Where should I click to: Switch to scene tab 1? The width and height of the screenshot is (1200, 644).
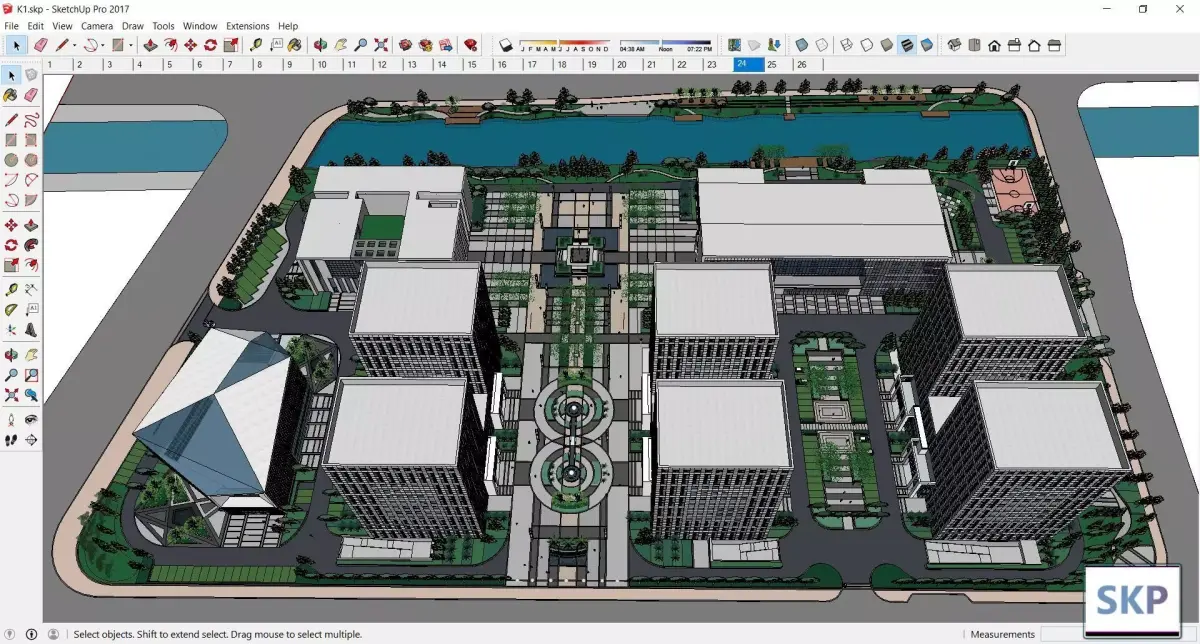point(57,64)
